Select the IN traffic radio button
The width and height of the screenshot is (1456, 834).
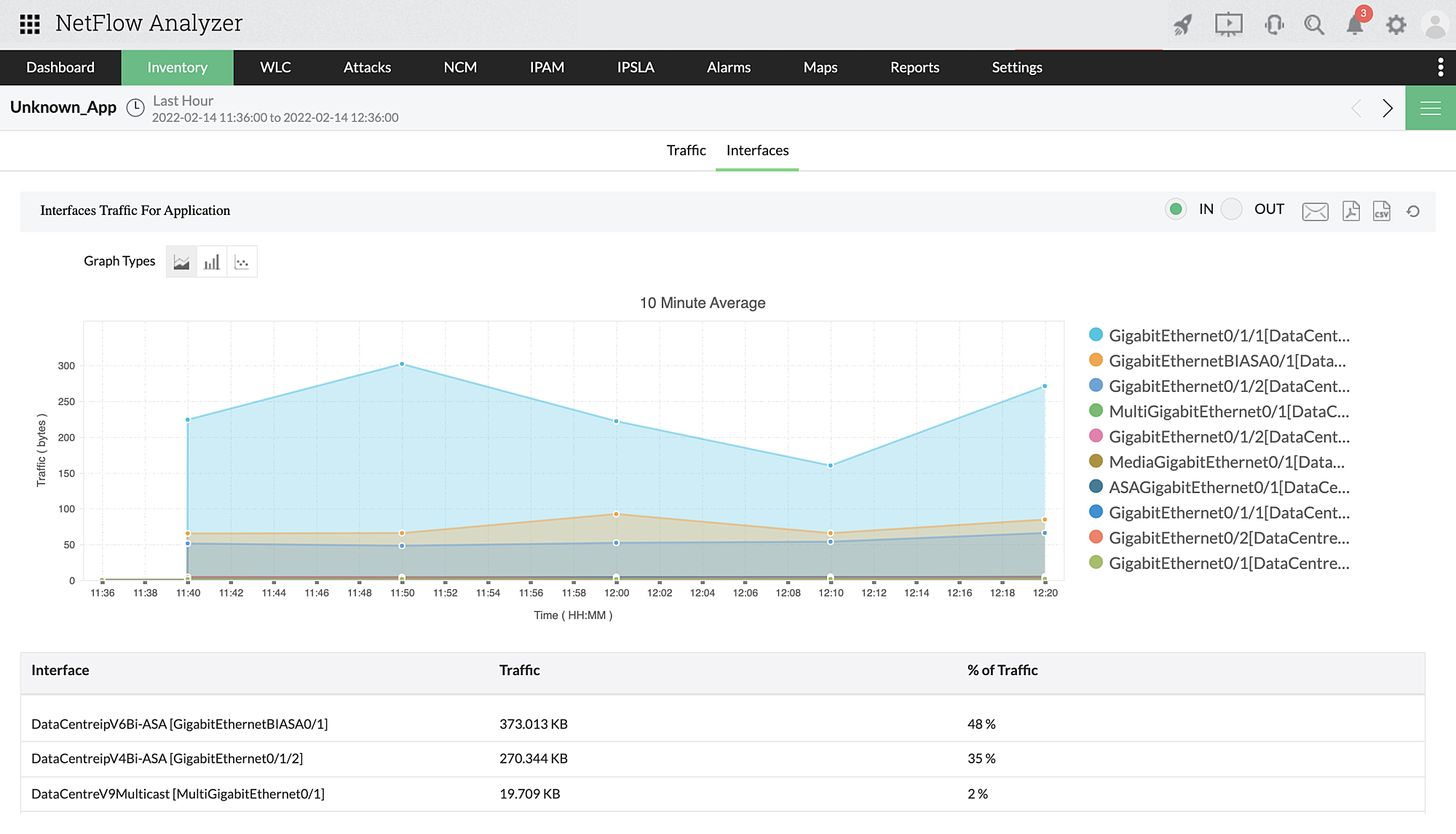(x=1176, y=209)
